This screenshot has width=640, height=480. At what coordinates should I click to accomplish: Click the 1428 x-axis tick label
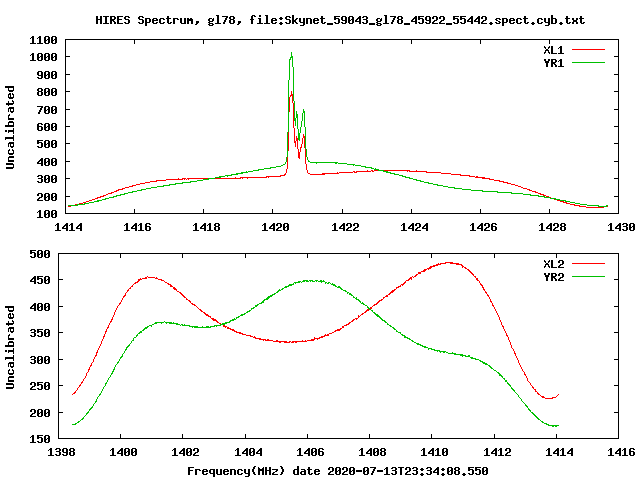(x=552, y=227)
